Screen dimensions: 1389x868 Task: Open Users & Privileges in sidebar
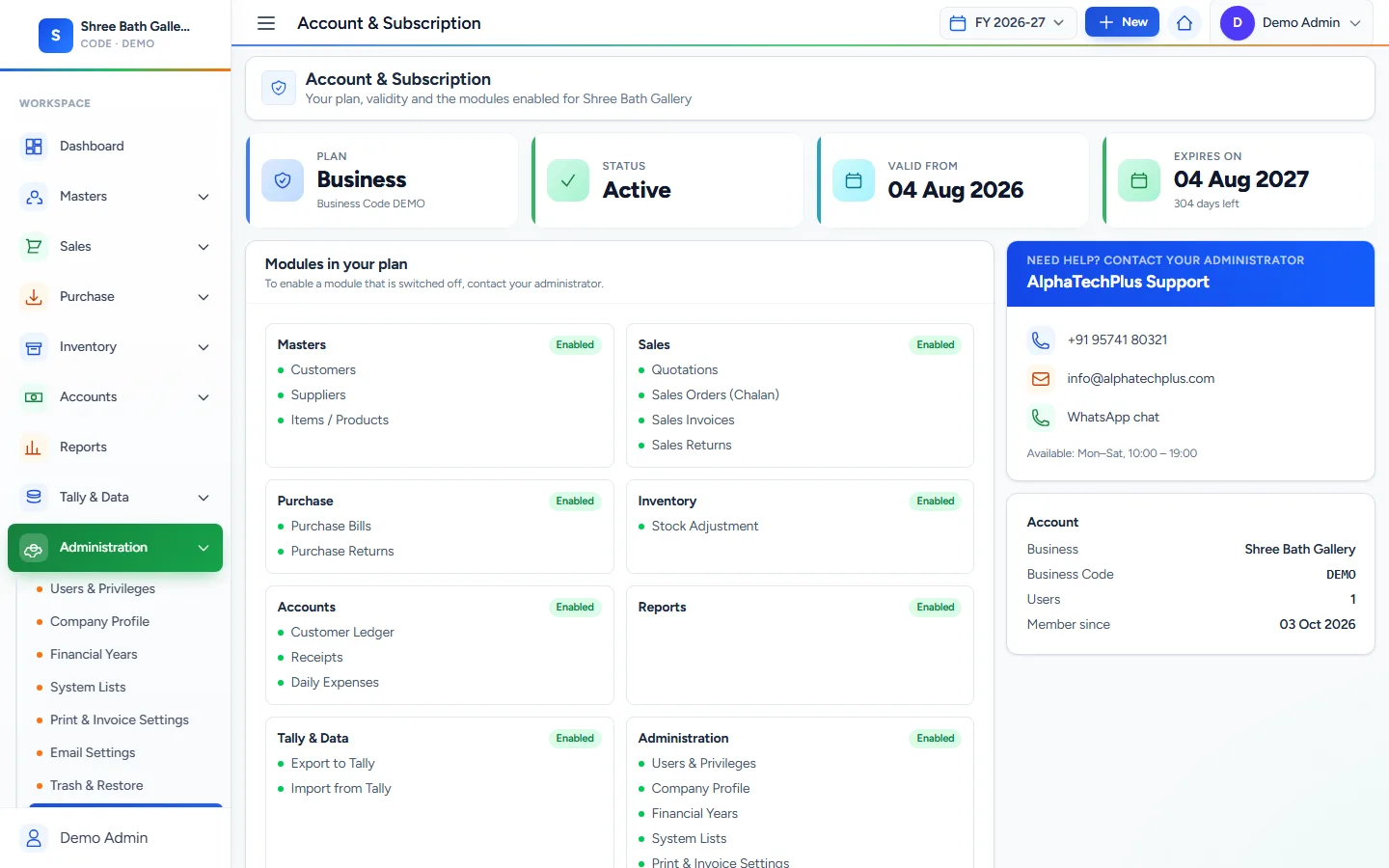tap(102, 589)
